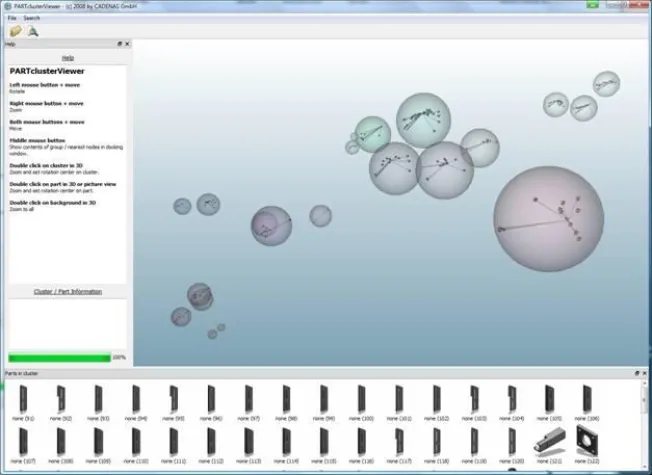
Task: Select part thumbnail none (91)
Action: coord(22,400)
